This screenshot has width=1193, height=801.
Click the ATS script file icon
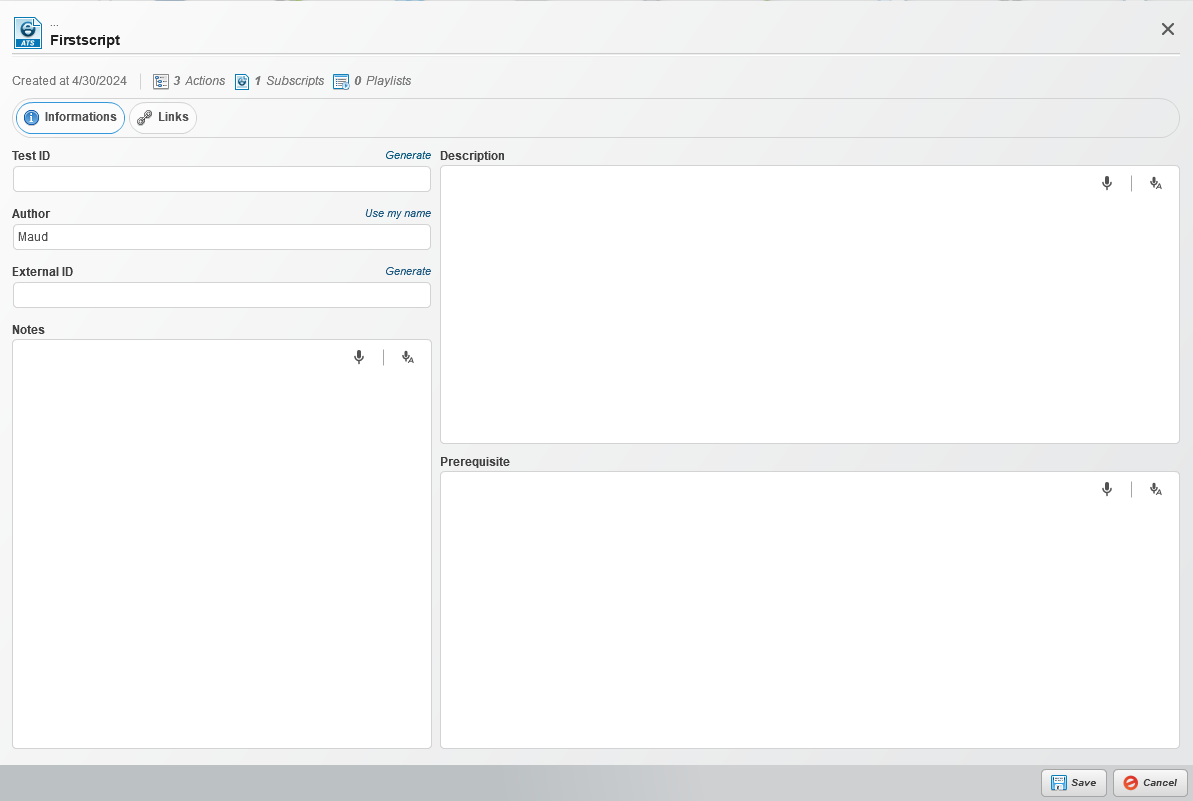27,33
